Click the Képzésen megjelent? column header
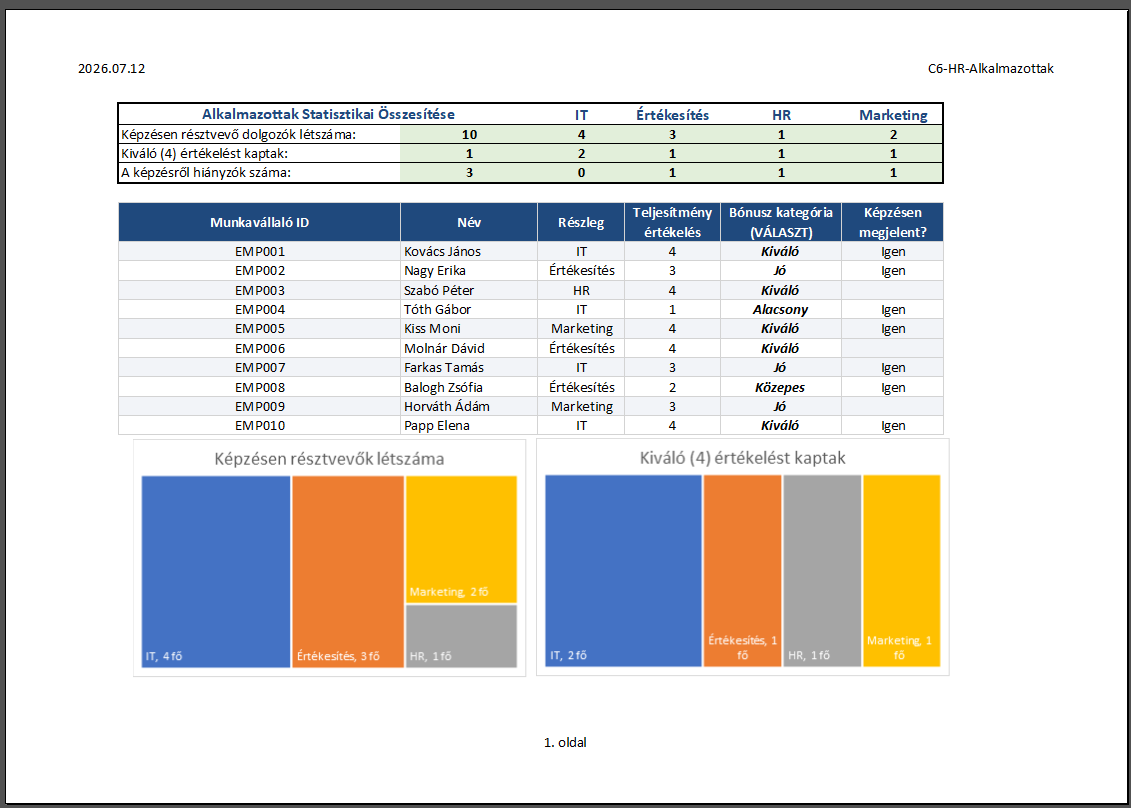The image size is (1131, 808). [892, 222]
